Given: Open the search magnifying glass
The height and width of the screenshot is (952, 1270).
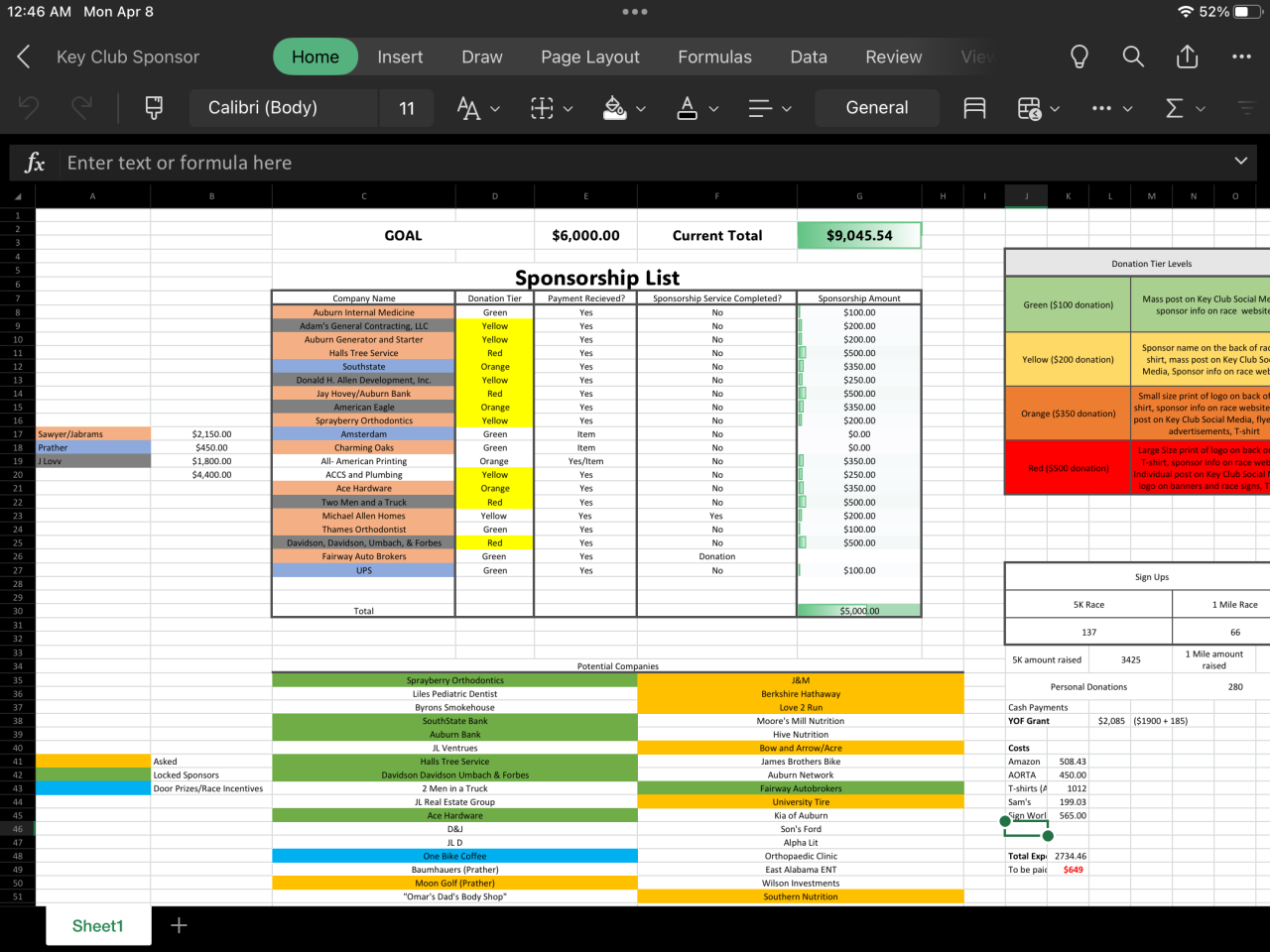Looking at the screenshot, I should click(1133, 58).
